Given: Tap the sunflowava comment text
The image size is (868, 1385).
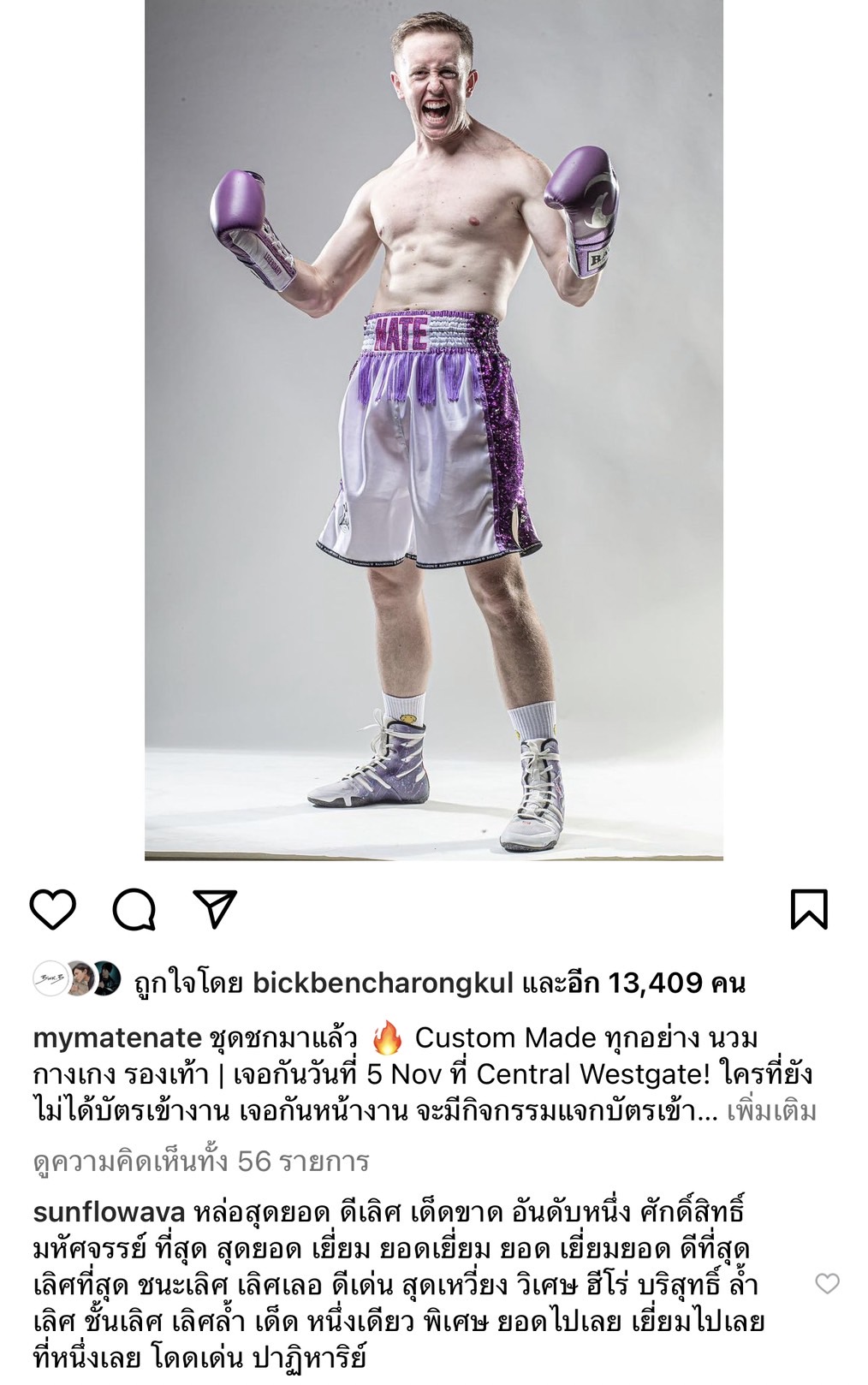Looking at the screenshot, I should 399,1285.
